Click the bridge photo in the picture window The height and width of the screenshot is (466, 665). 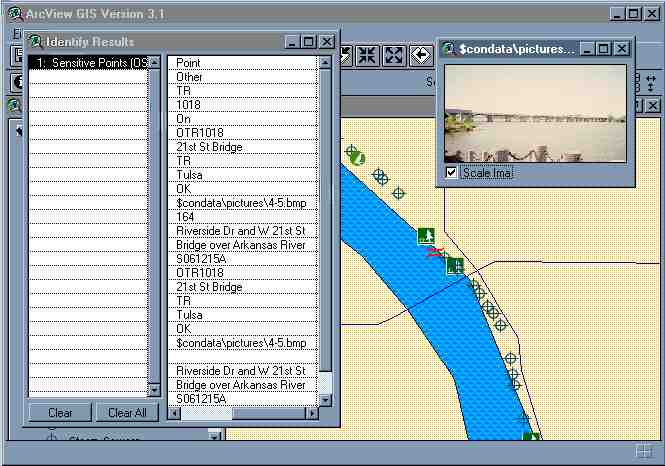click(535, 114)
